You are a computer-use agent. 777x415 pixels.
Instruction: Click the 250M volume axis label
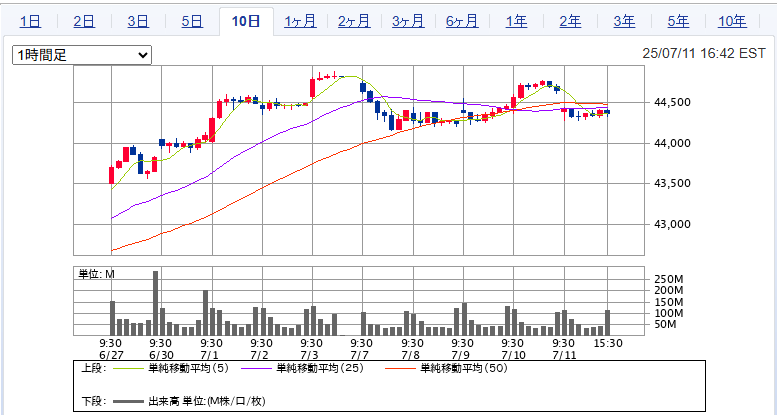tap(668, 279)
